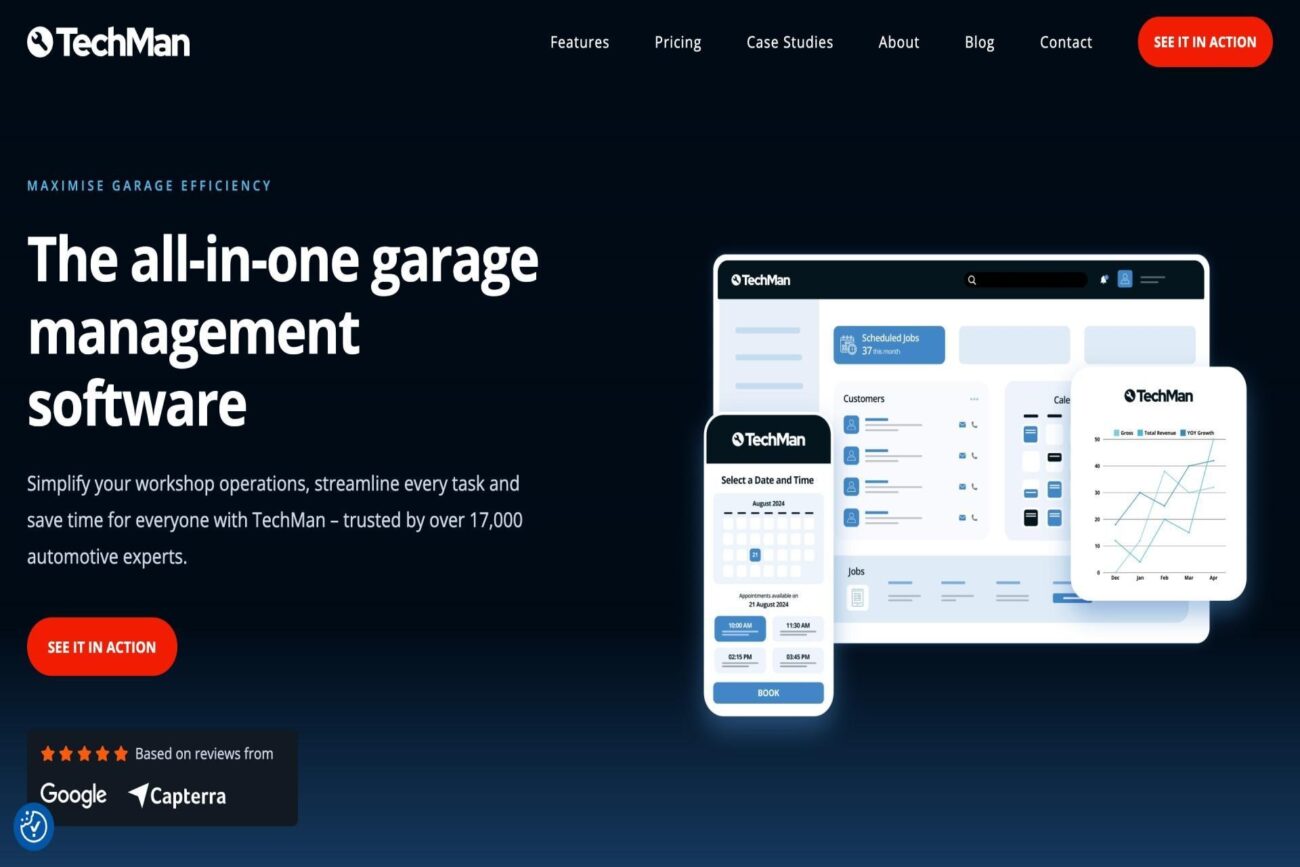Open the Features menu item
This screenshot has height=867, width=1300.
[x=579, y=42]
